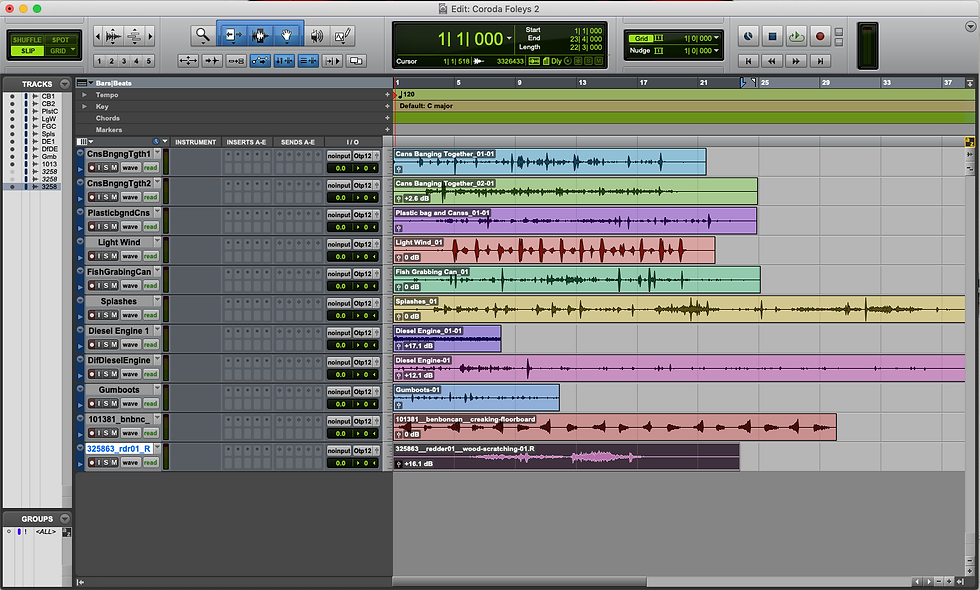Image resolution: width=980 pixels, height=590 pixels.
Task: Click the red Record transport button
Action: pyautogui.click(x=820, y=36)
